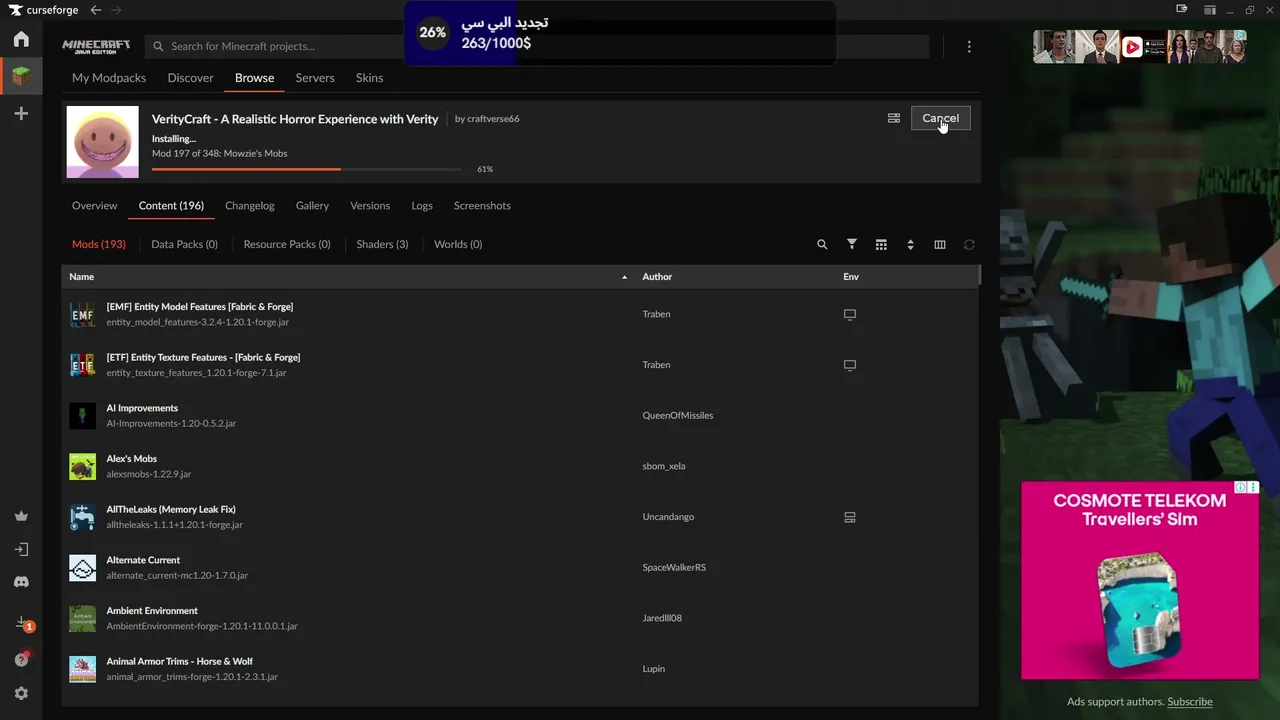The height and width of the screenshot is (720, 1280).
Task: Open the sort order up-down arrows
Action: (910, 244)
